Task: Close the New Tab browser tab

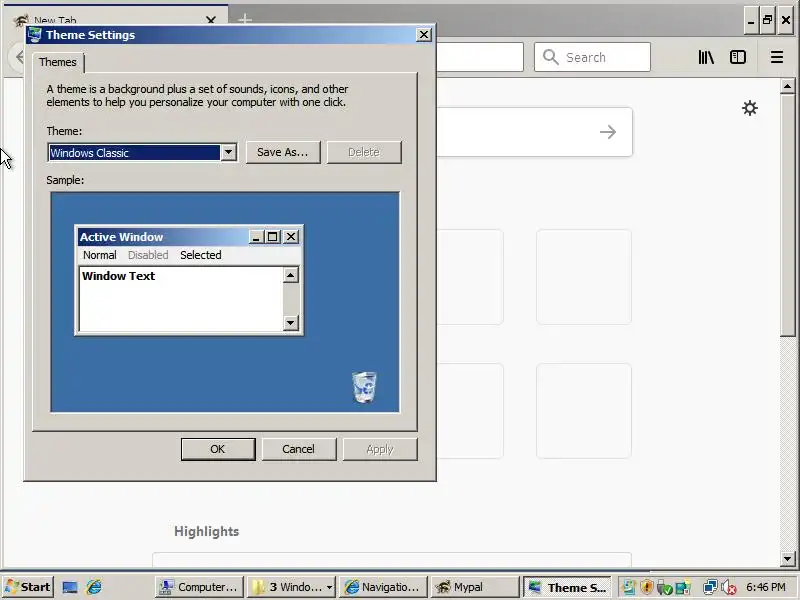Action: click(211, 20)
